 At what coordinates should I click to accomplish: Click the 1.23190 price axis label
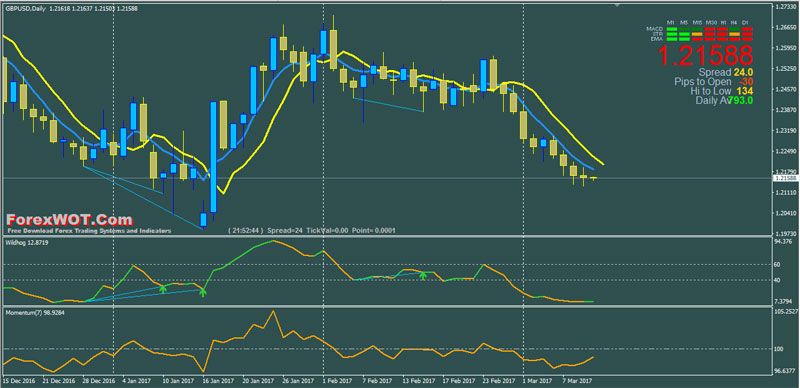pyautogui.click(x=785, y=131)
